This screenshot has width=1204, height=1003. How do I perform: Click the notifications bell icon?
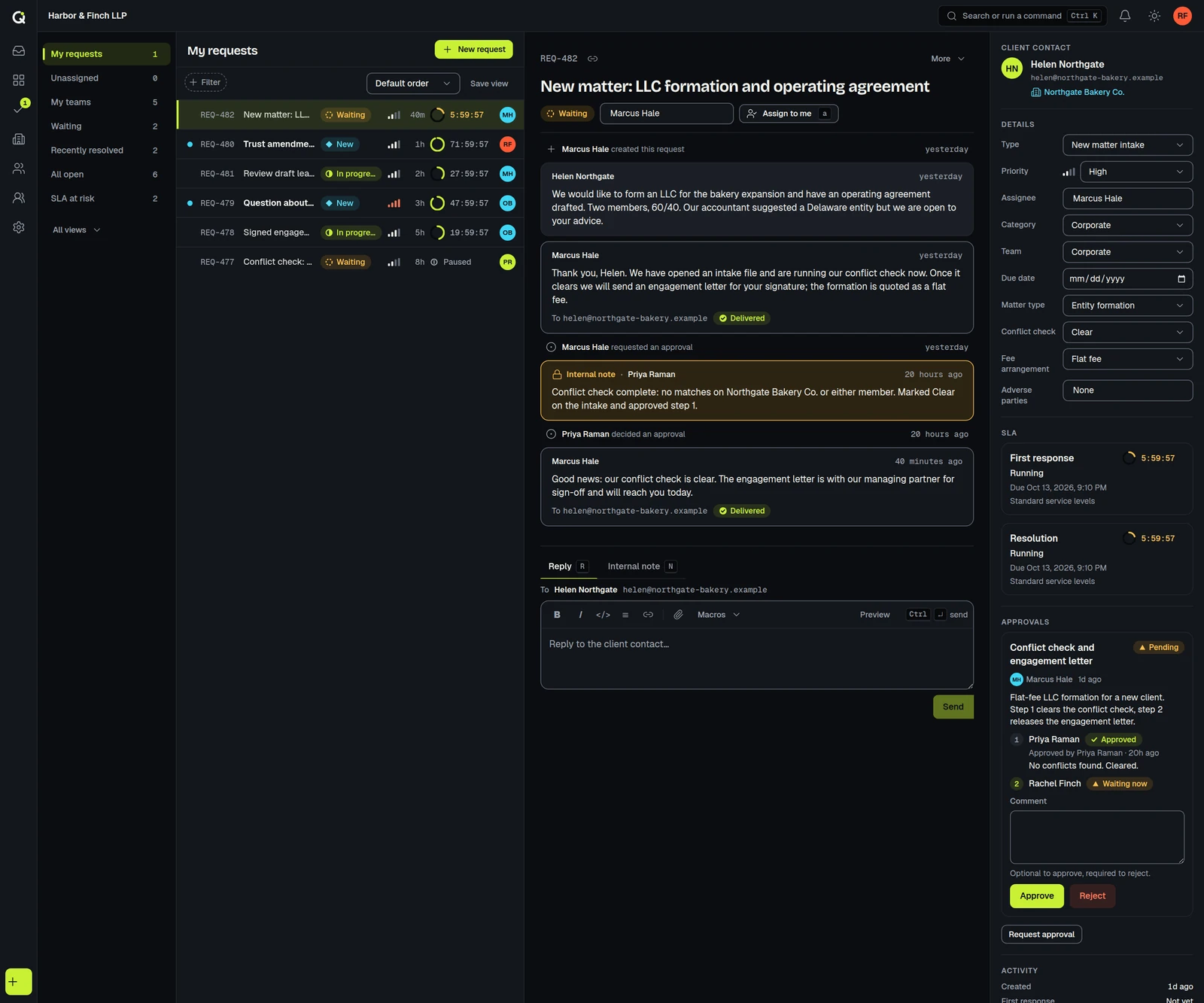[x=1125, y=16]
